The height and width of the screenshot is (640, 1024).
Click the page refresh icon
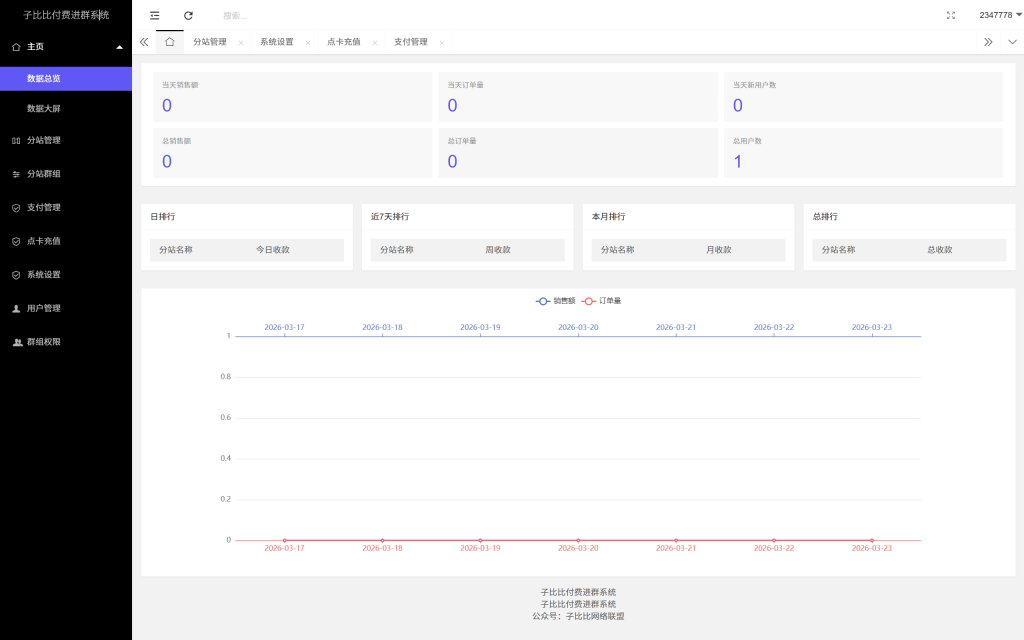pyautogui.click(x=189, y=15)
